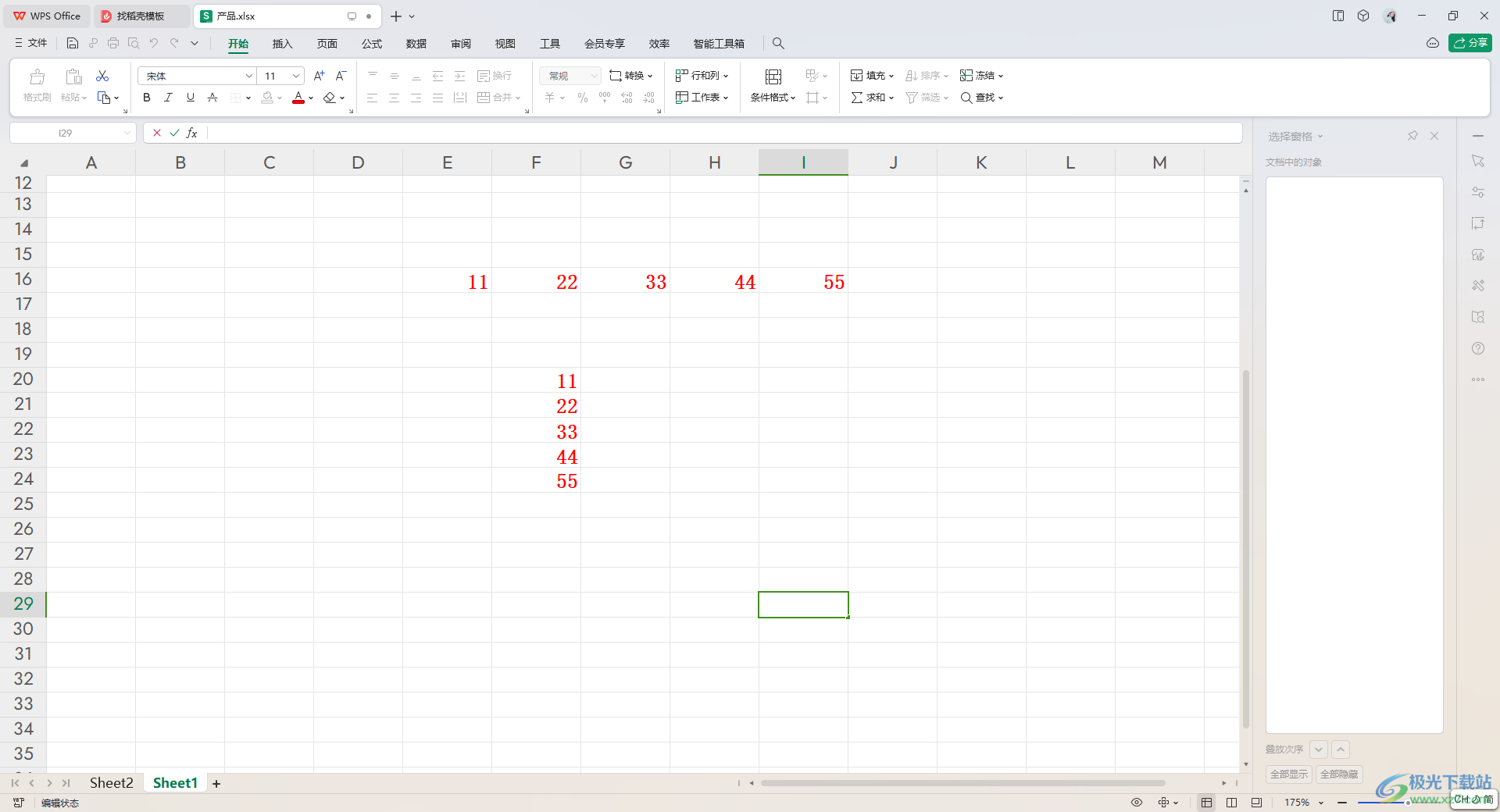Pin the selection pane

1412,136
